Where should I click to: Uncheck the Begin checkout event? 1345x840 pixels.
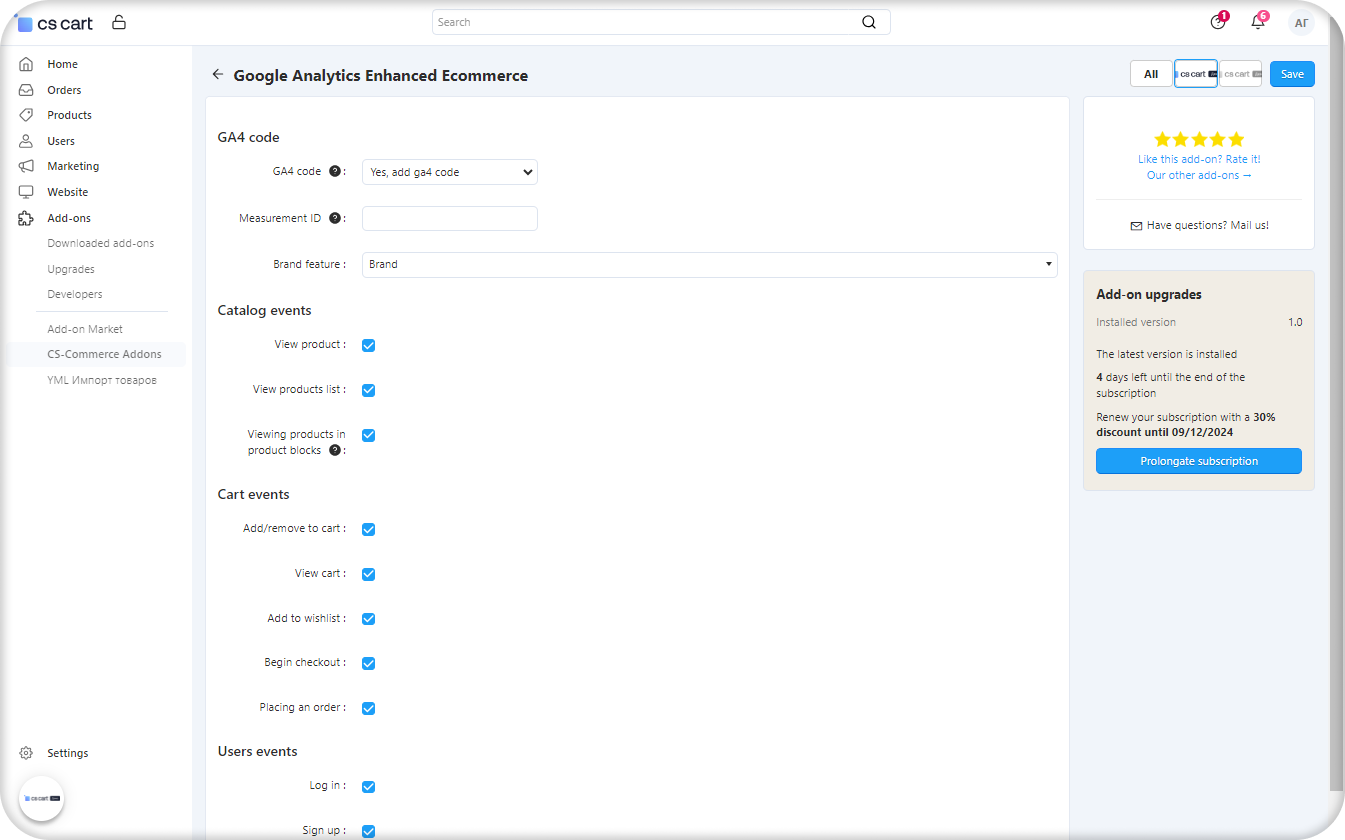[368, 663]
